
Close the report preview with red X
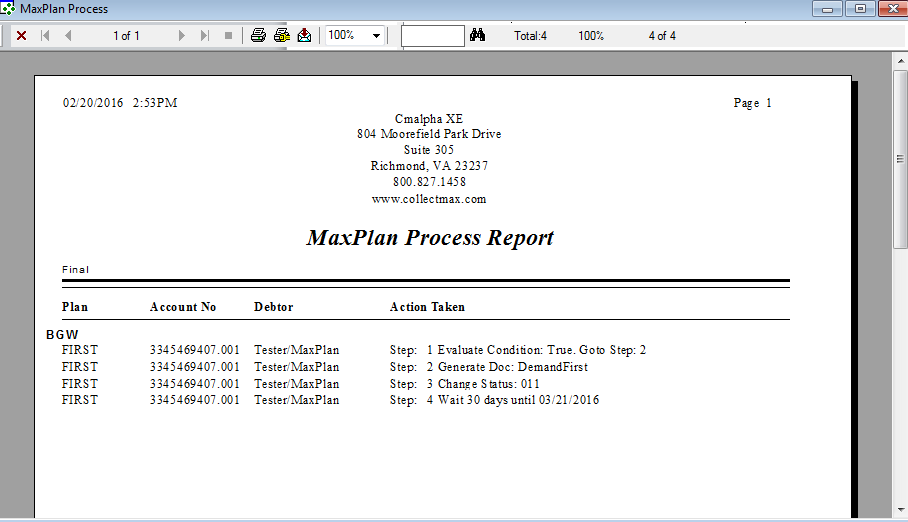pos(21,36)
